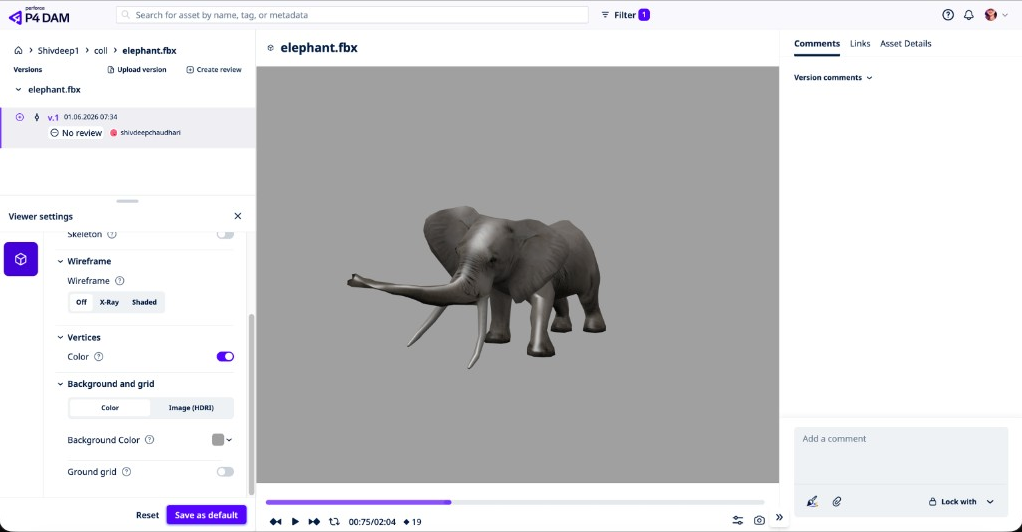Open the Filter button
This screenshot has height=532, width=1022.
[x=625, y=15]
